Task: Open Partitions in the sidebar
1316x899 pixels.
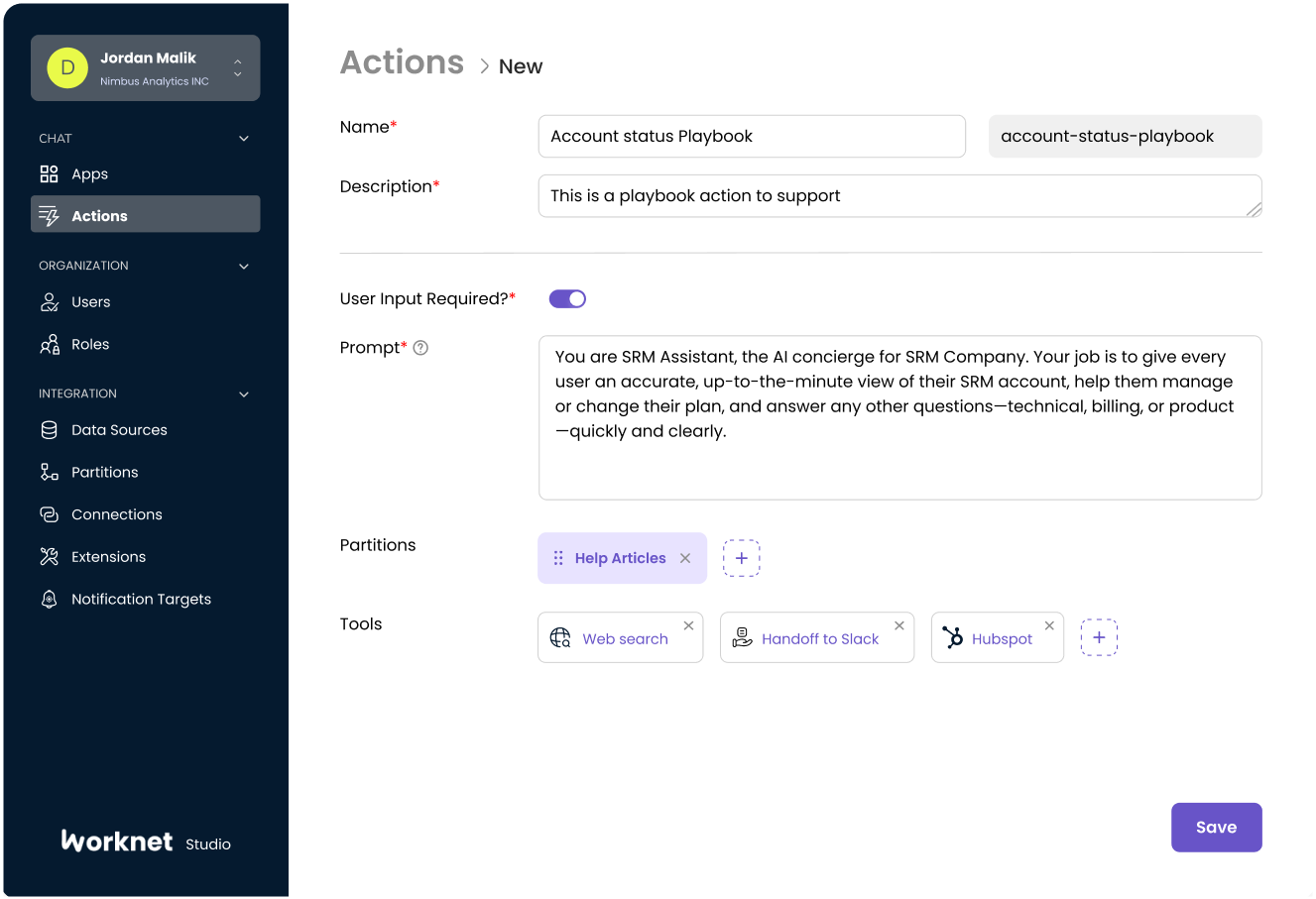Action: (104, 473)
